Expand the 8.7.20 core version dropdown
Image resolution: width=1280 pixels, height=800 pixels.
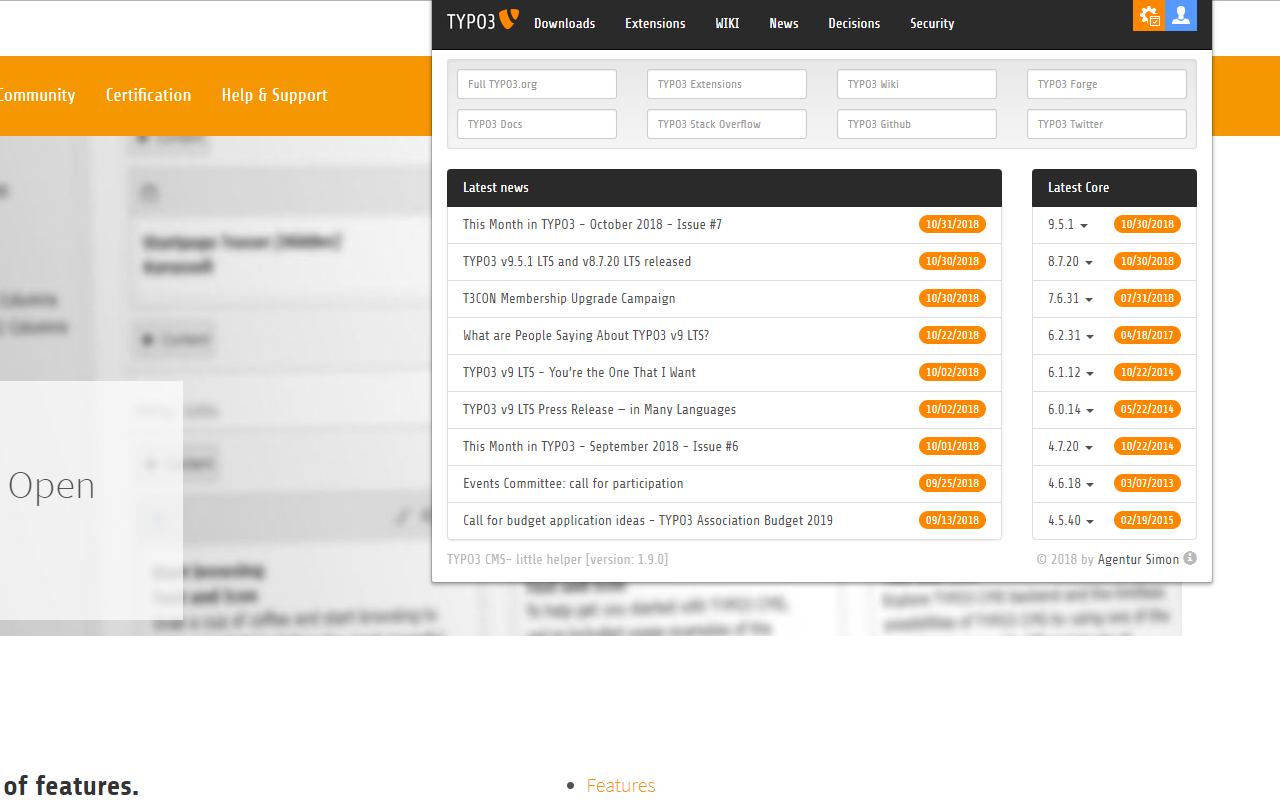tap(1070, 261)
